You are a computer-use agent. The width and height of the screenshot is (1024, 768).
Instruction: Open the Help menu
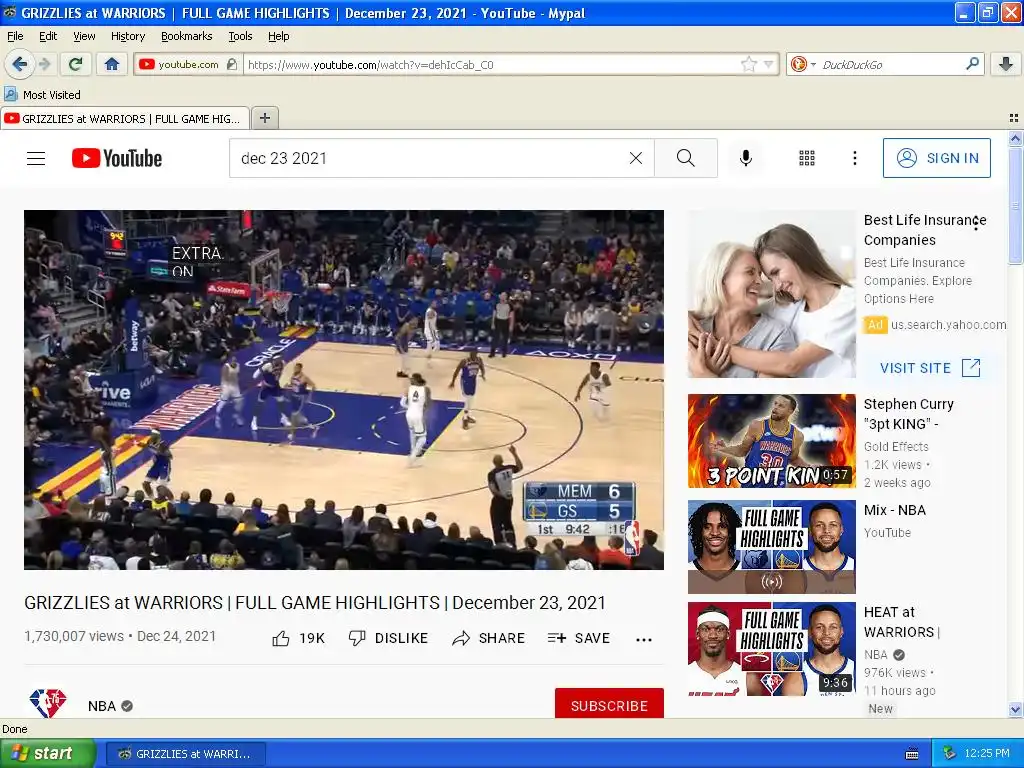click(278, 36)
